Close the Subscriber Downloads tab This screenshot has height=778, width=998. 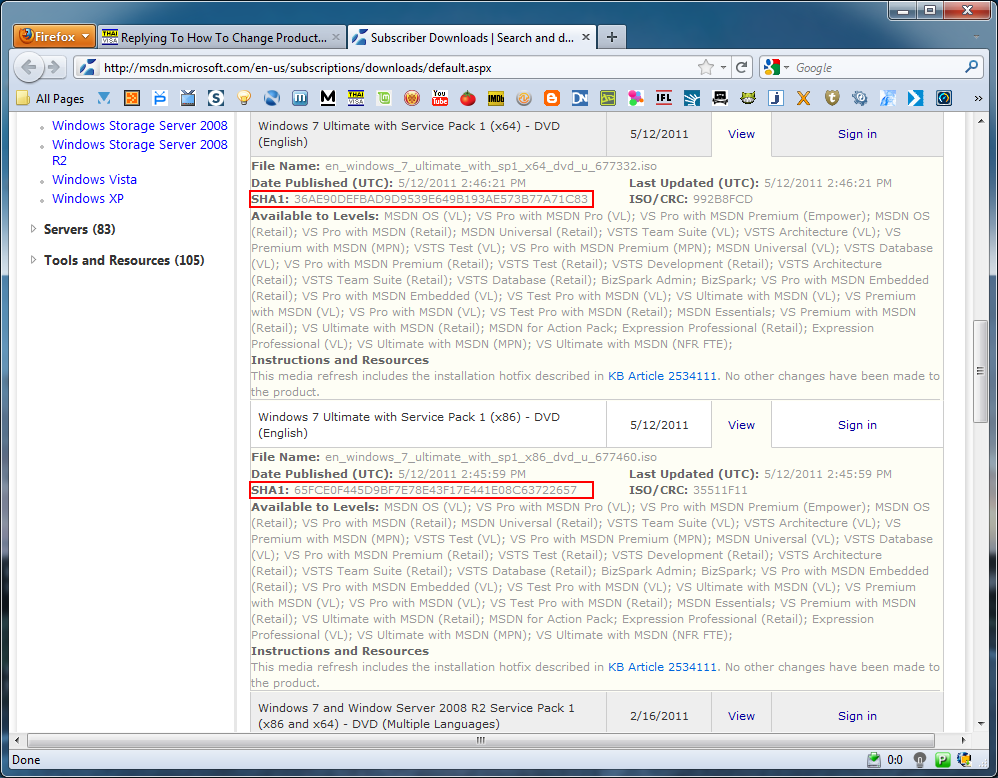click(586, 37)
